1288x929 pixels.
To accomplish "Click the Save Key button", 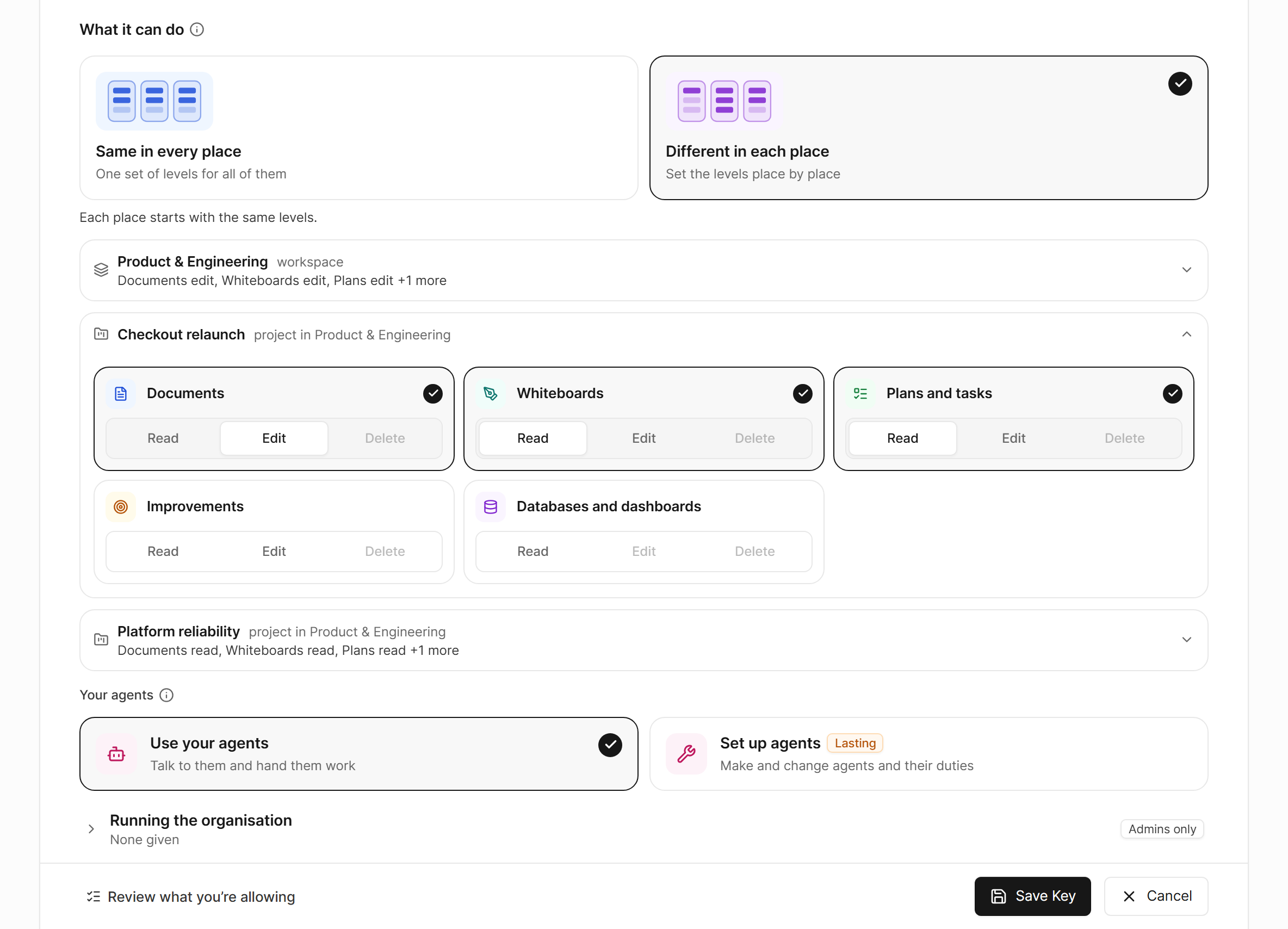I will click(x=1032, y=896).
